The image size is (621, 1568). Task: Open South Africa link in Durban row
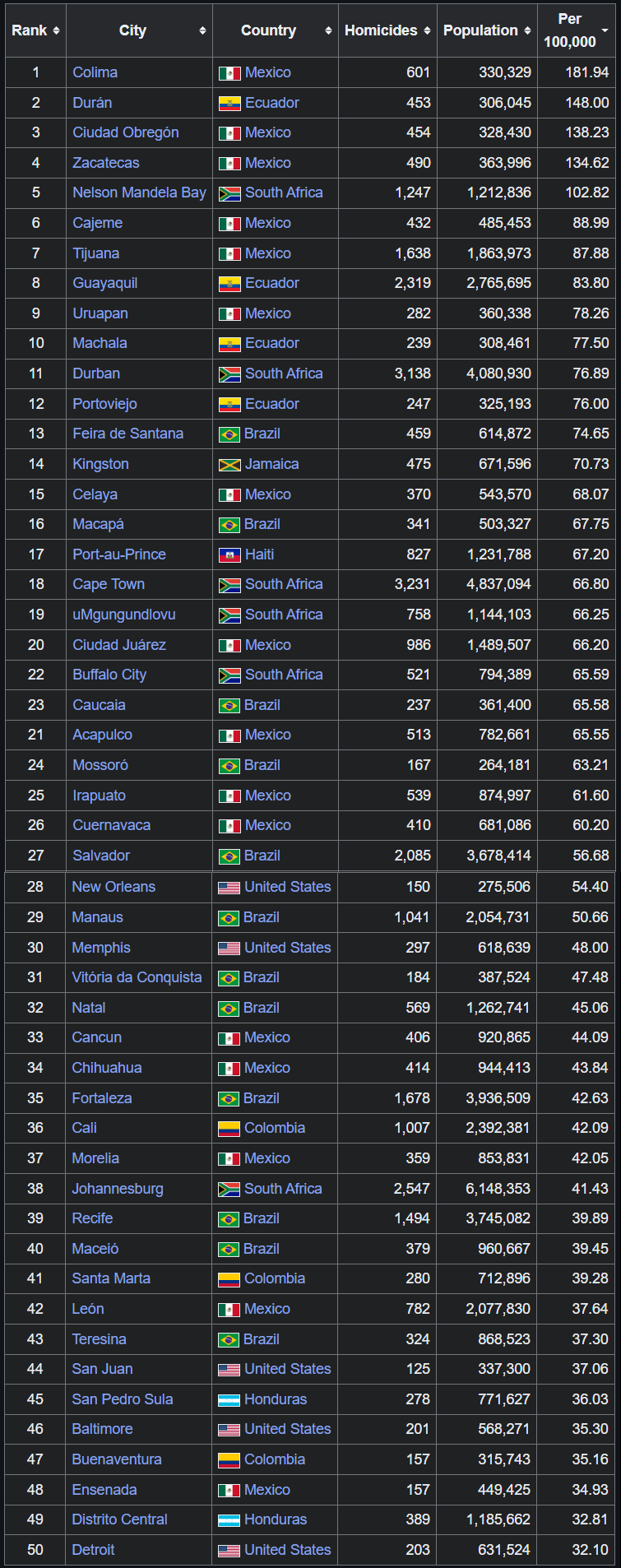coord(284,373)
